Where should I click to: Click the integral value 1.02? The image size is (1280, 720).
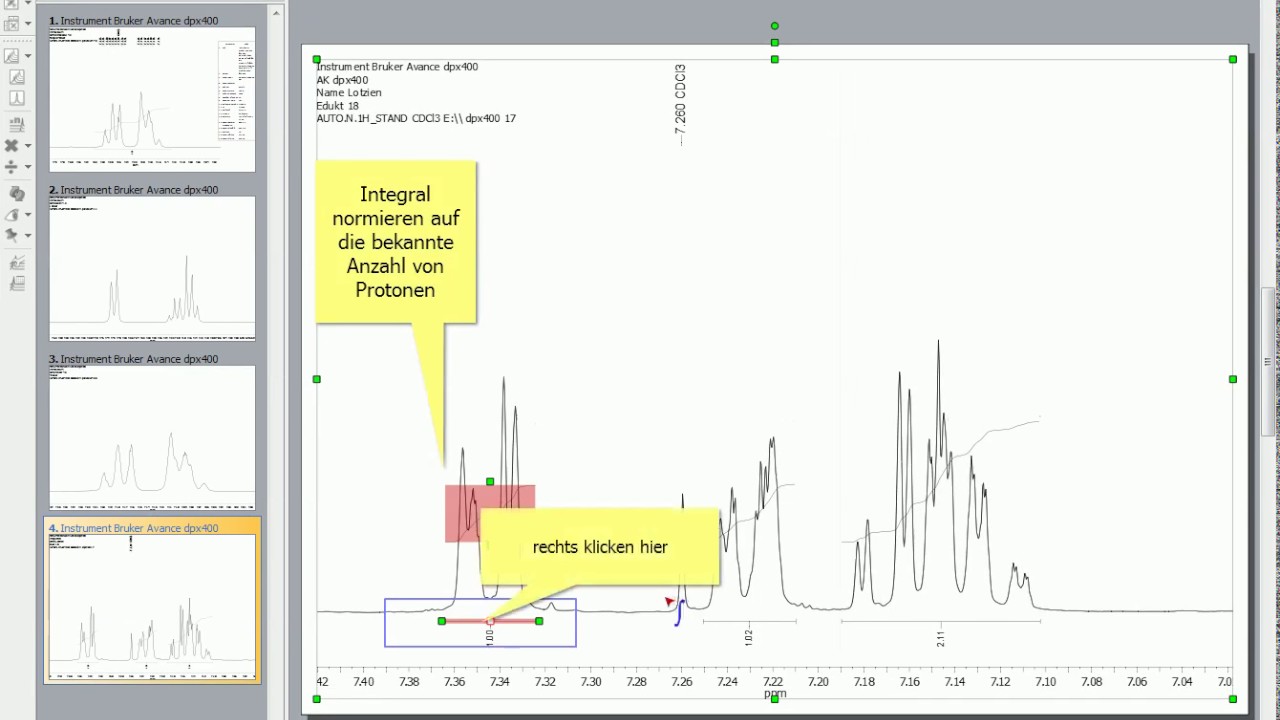749,636
